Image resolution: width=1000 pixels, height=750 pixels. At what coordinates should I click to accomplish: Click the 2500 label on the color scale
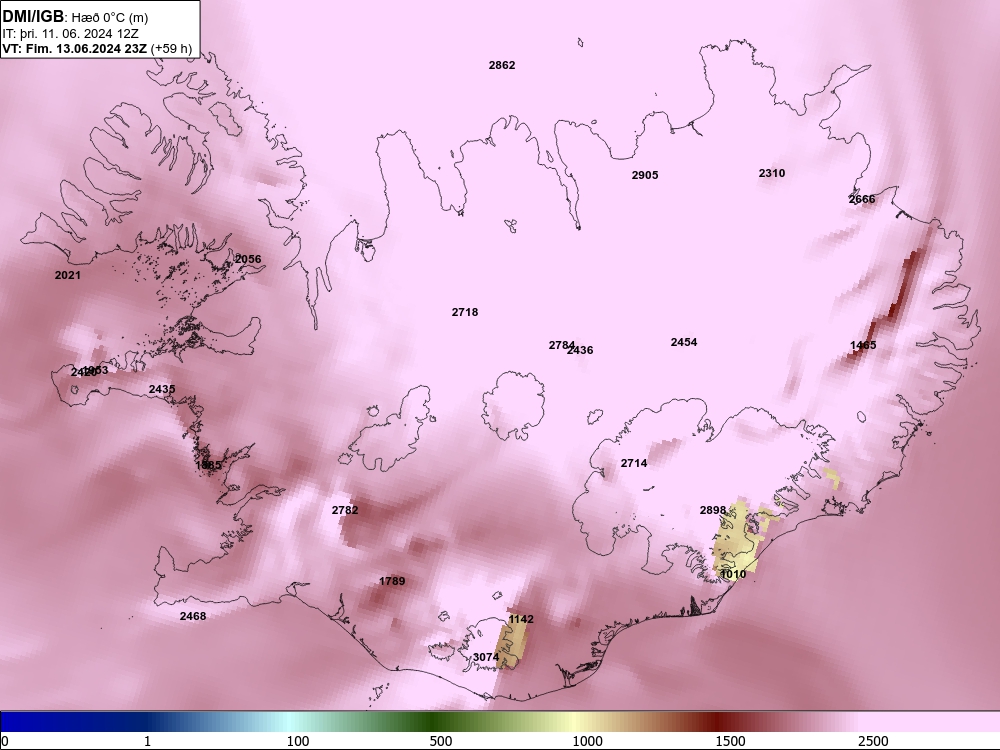pos(873,741)
